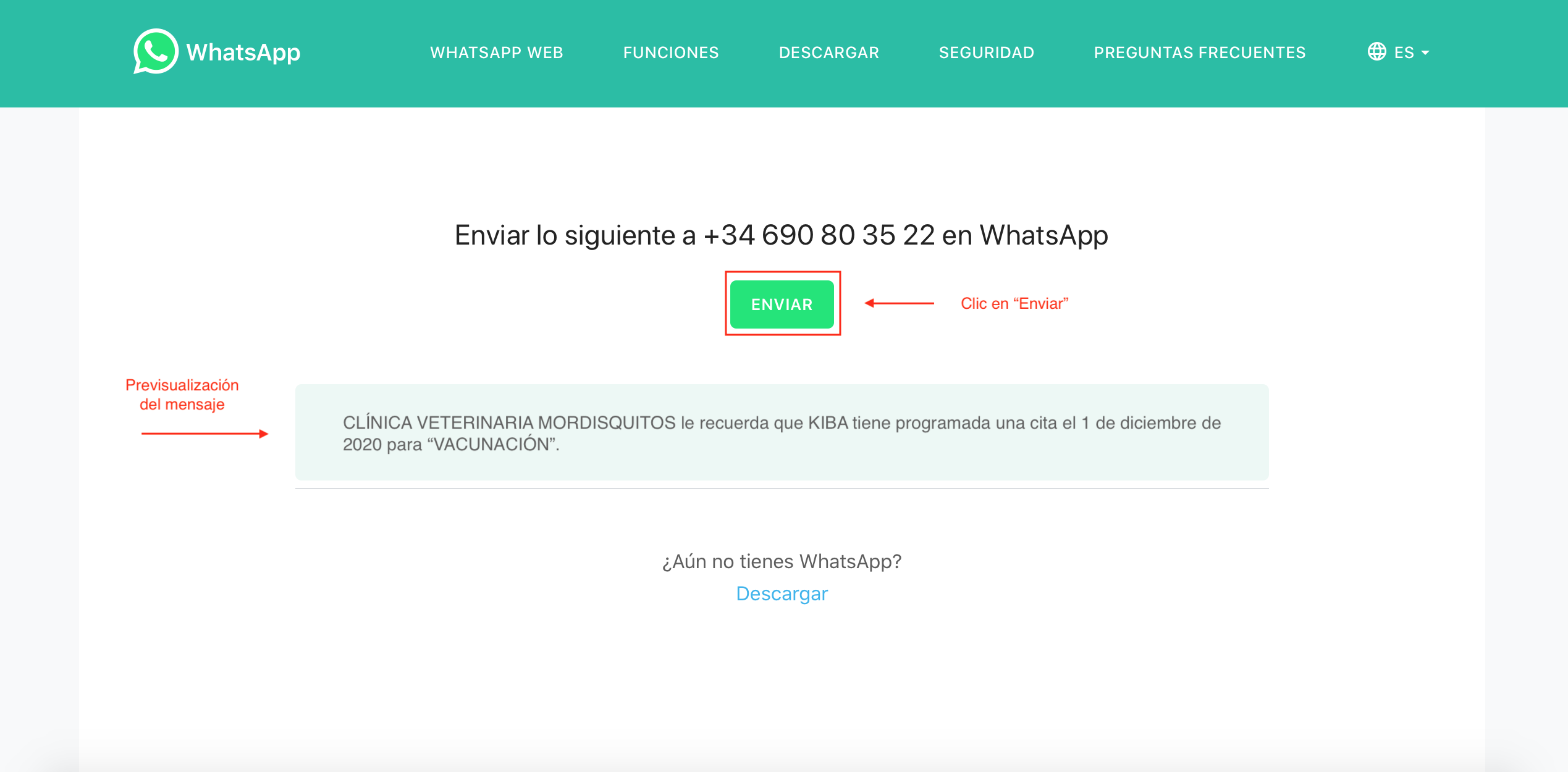Screen dimensions: 1568x772
Task: Click the WhatsApp logo icon
Action: pos(156,52)
